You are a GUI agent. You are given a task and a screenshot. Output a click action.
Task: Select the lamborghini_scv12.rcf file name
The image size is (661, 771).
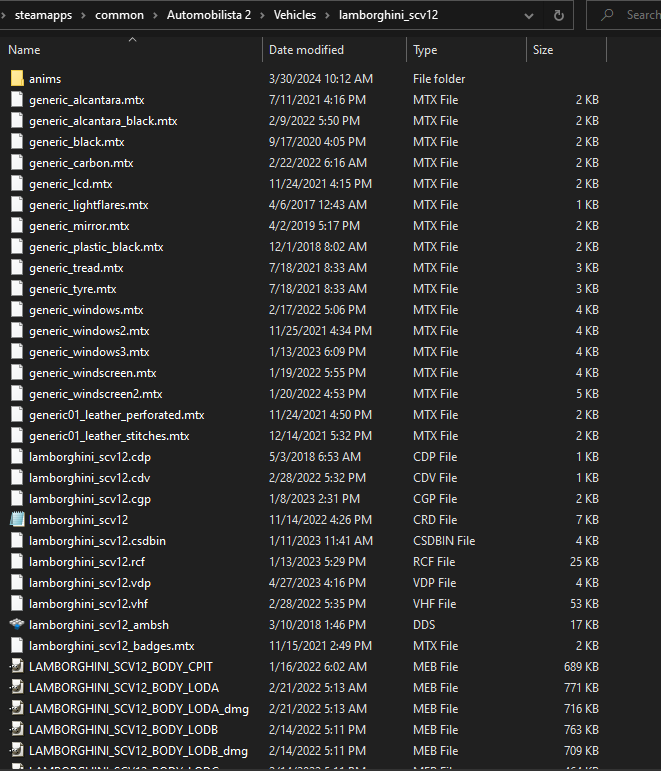point(87,562)
